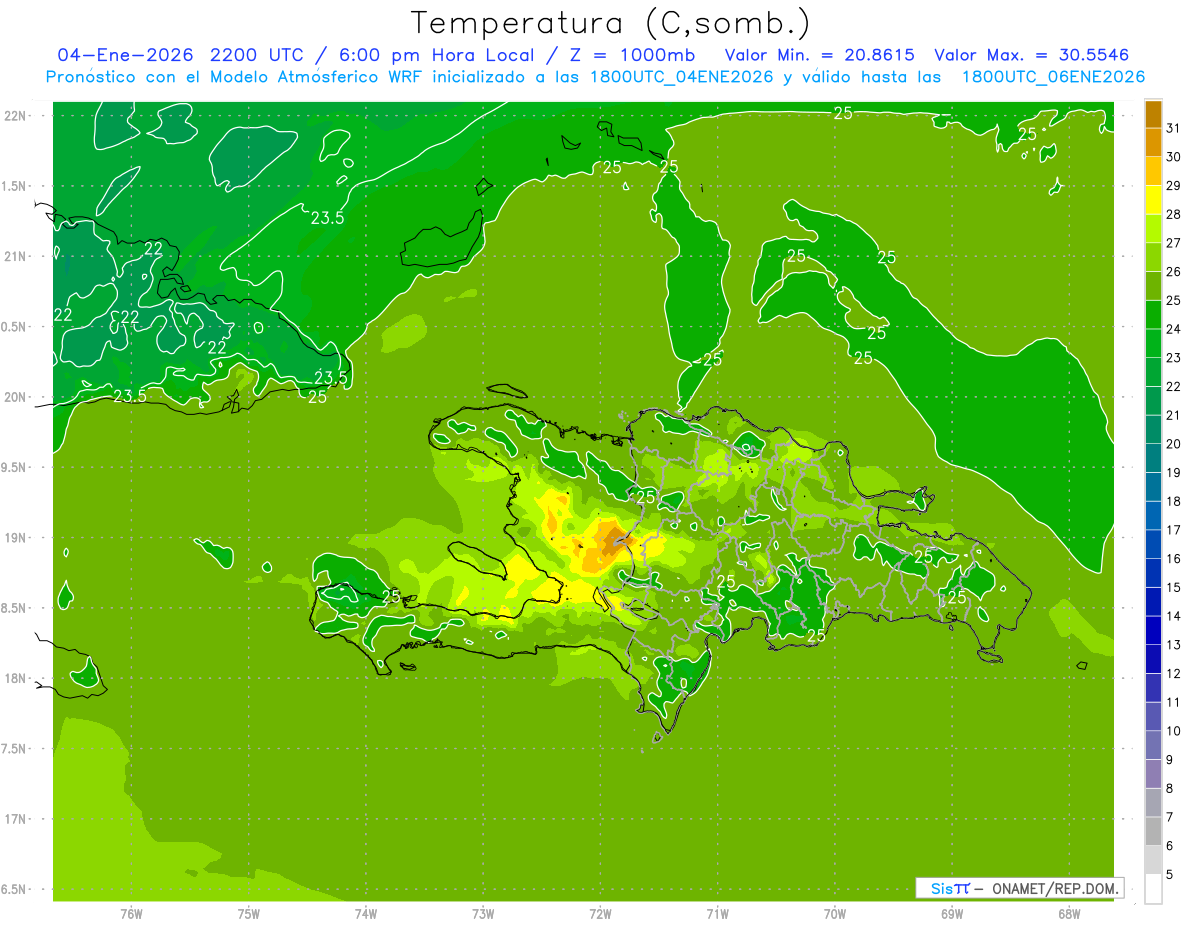The height and width of the screenshot is (927, 1200).
Task: Select the "Valor Min. = 20.8615" value
Action: 820,55
